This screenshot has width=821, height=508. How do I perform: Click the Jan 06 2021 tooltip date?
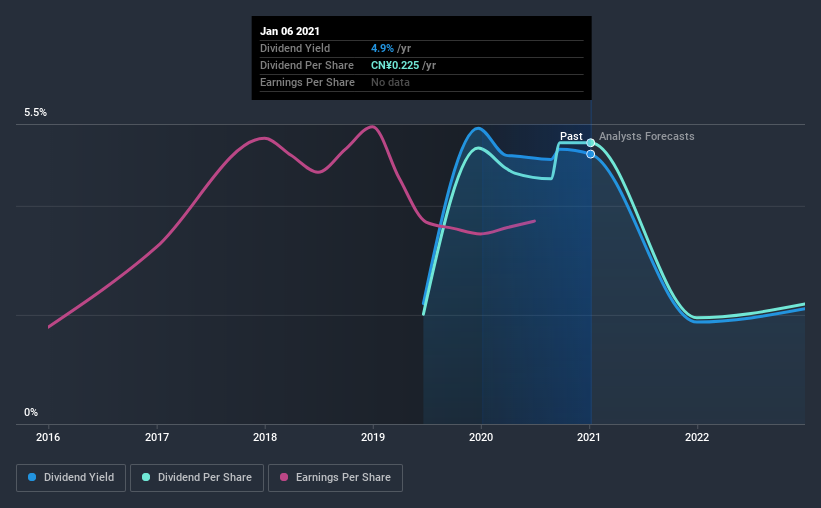290,31
